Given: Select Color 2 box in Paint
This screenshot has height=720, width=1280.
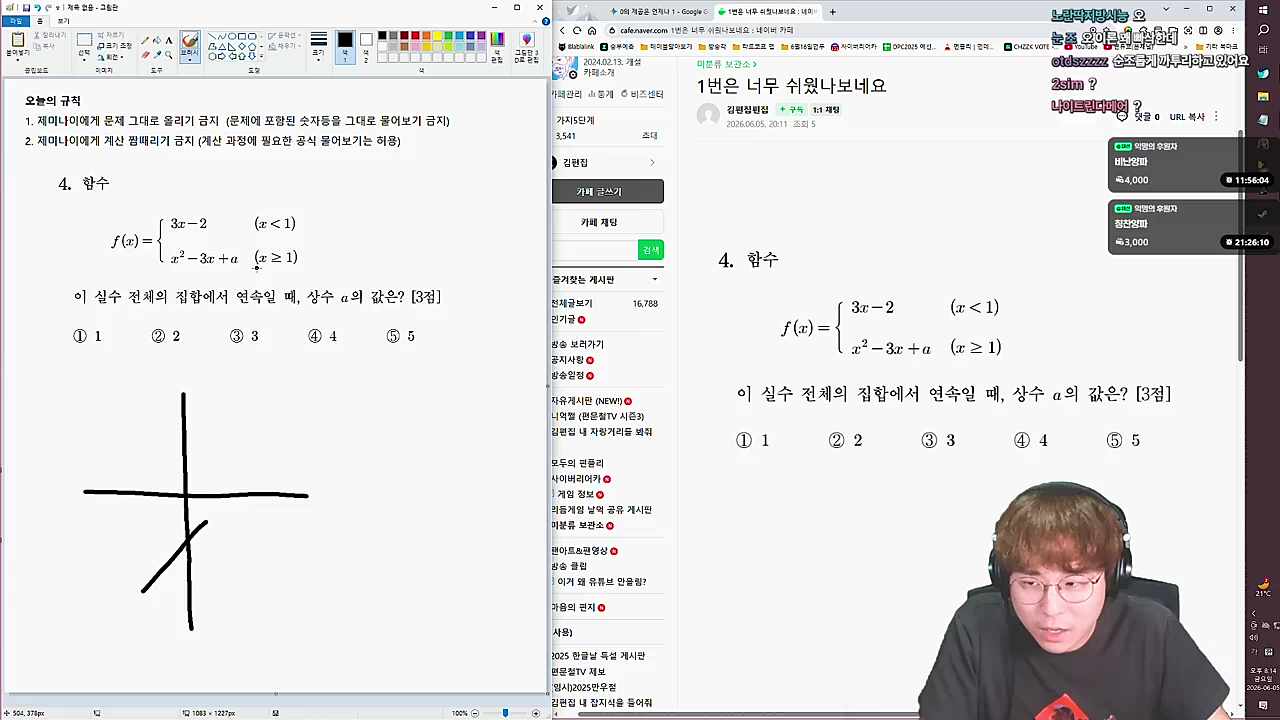Looking at the screenshot, I should pyautogui.click(x=366, y=46).
